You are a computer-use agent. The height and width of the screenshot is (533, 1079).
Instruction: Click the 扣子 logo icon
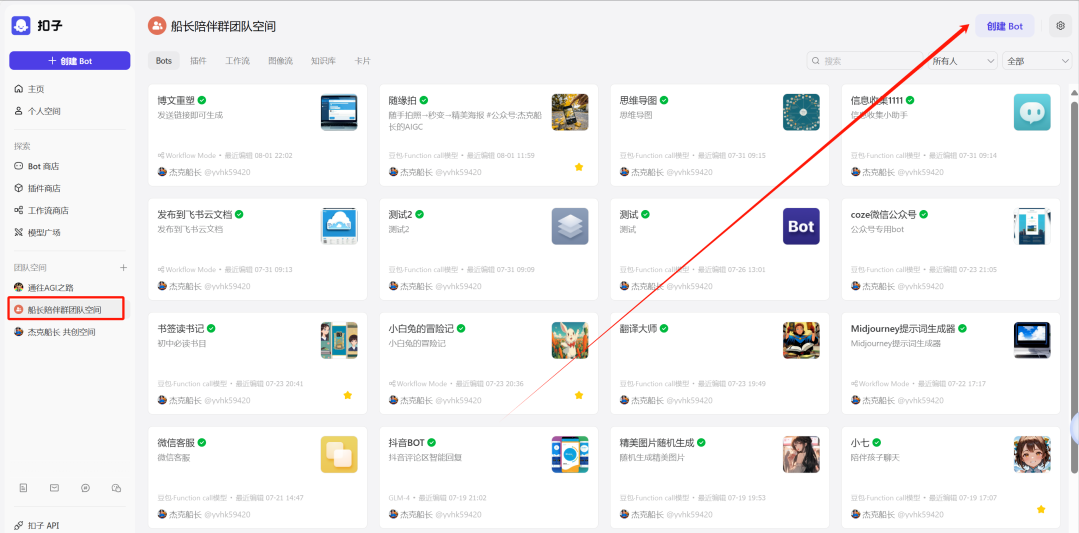(21, 26)
